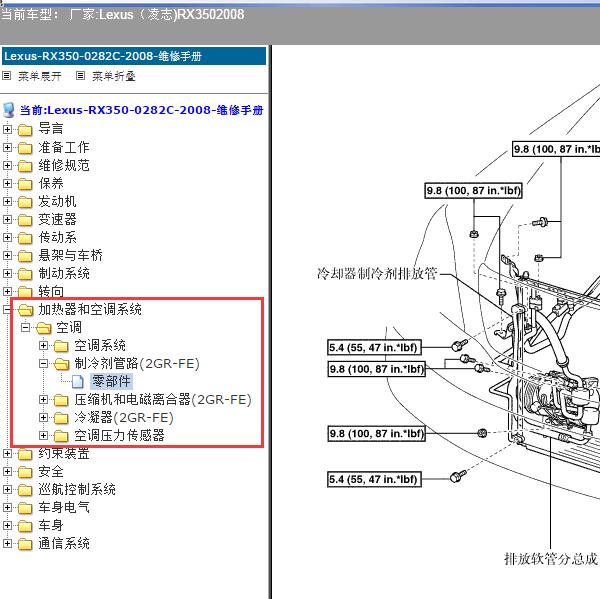Select the 压缩机和电磁离合器(2GR-FE) label
Viewport: 600px width, 599px height.
[x=163, y=400]
